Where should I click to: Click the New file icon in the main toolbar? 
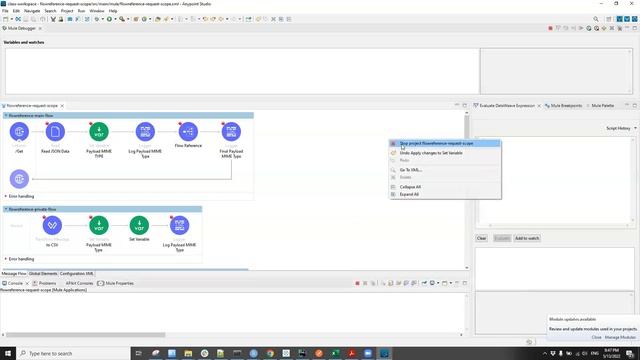tap(6, 19)
